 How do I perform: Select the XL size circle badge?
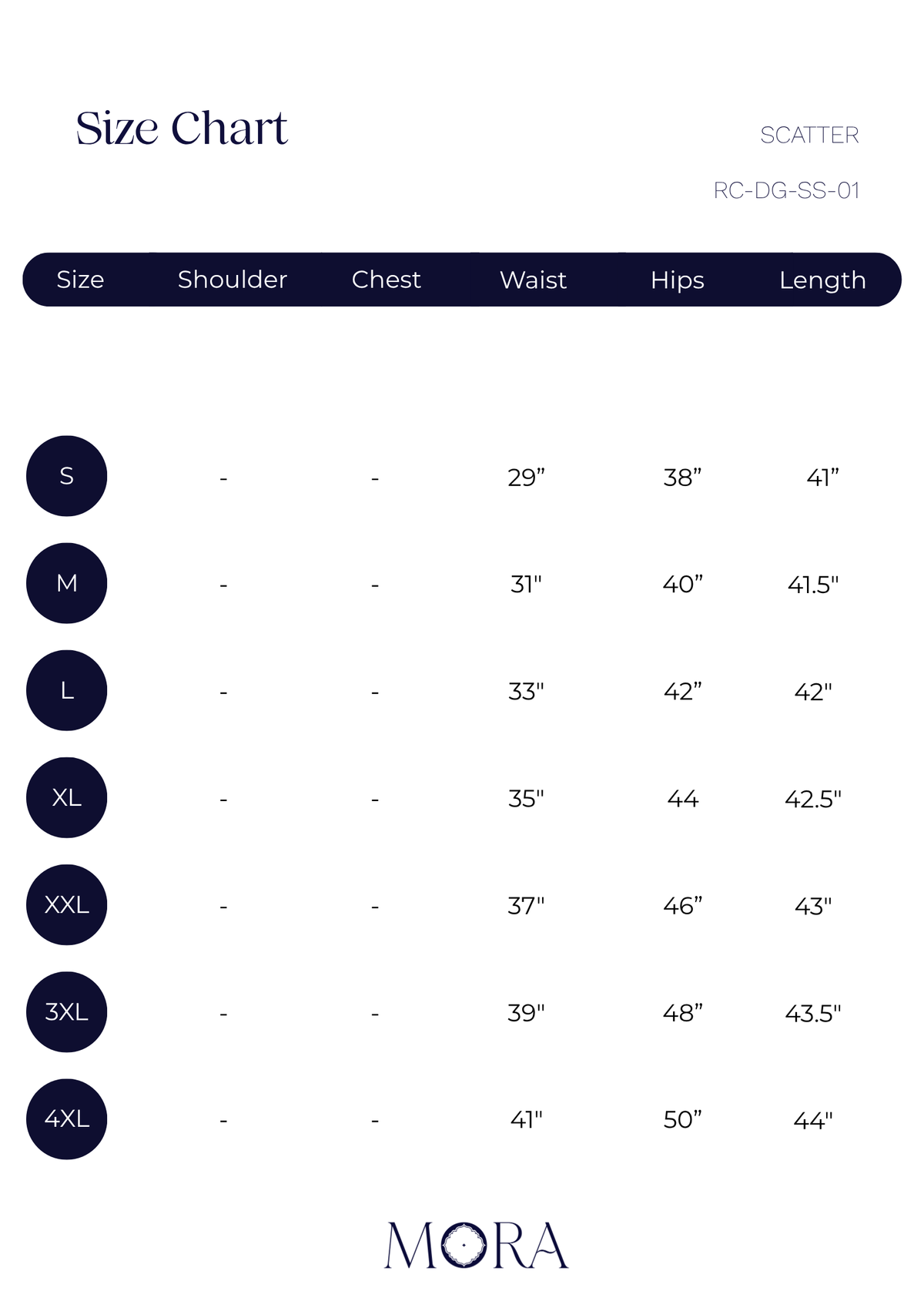(x=67, y=797)
